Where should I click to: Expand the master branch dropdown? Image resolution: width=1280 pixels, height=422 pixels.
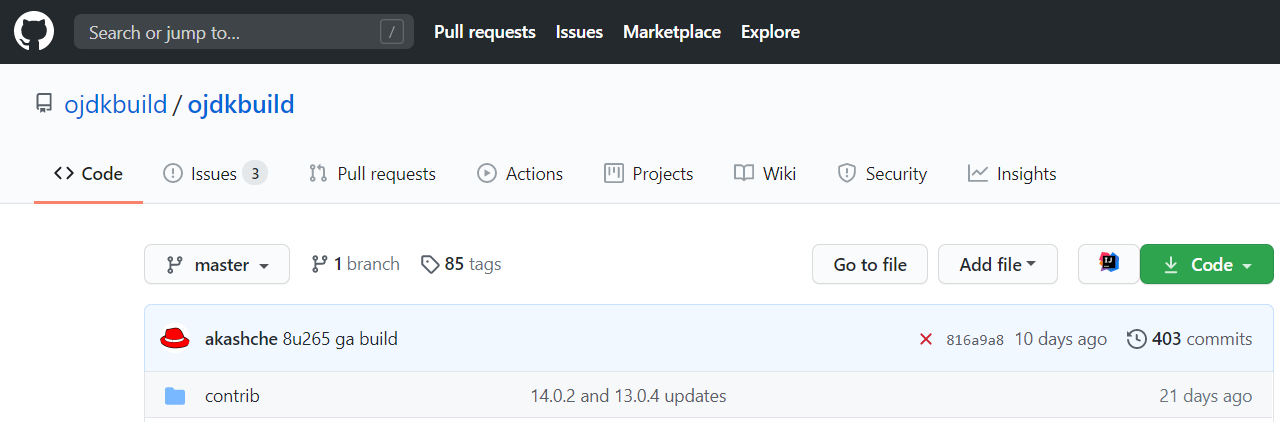point(217,264)
